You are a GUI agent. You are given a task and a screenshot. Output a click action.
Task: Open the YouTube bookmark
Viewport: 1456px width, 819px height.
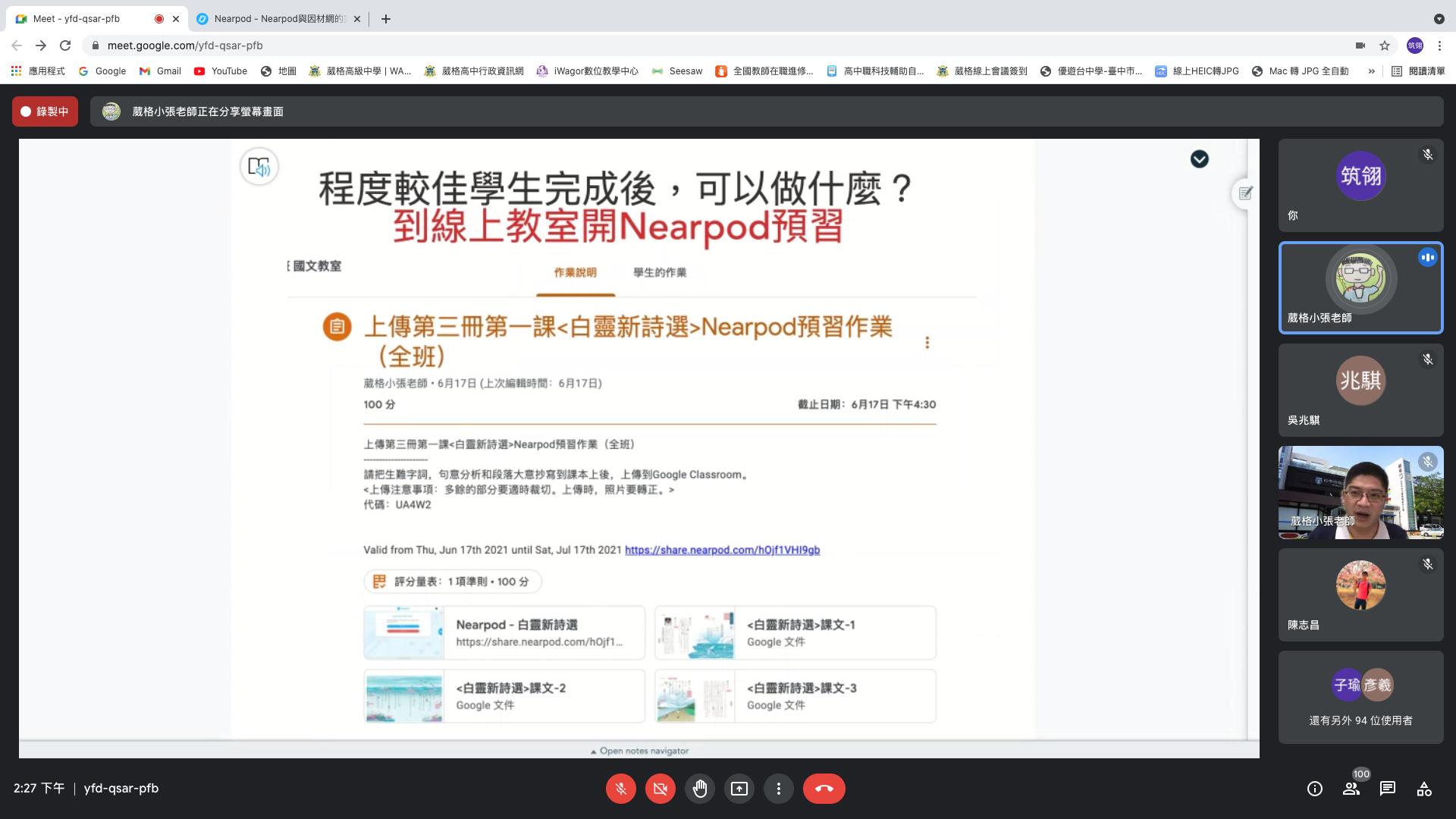click(221, 71)
